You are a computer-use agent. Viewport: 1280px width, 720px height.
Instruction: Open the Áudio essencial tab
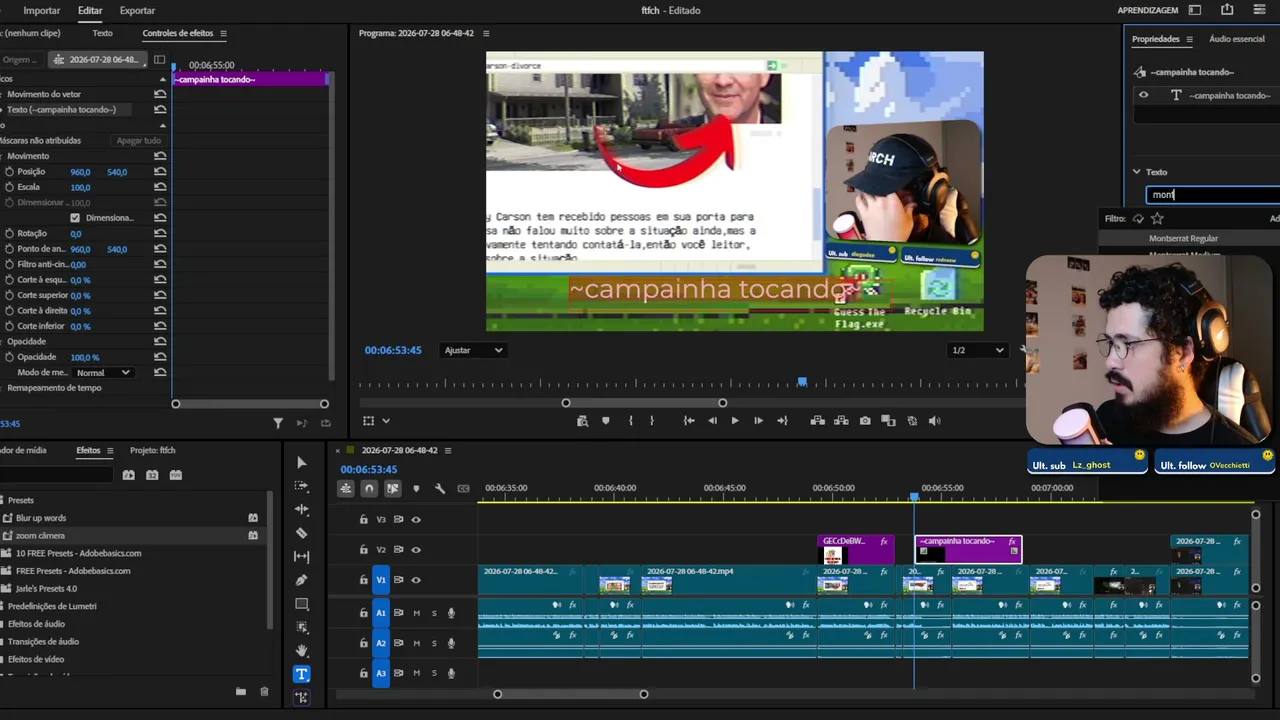pyautogui.click(x=1237, y=39)
